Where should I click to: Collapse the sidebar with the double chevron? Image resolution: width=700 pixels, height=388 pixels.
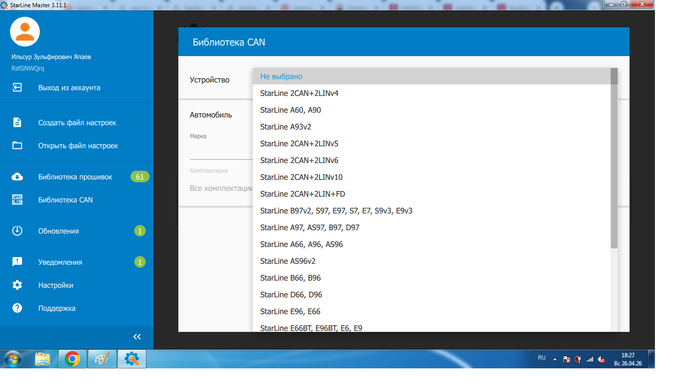(x=137, y=337)
